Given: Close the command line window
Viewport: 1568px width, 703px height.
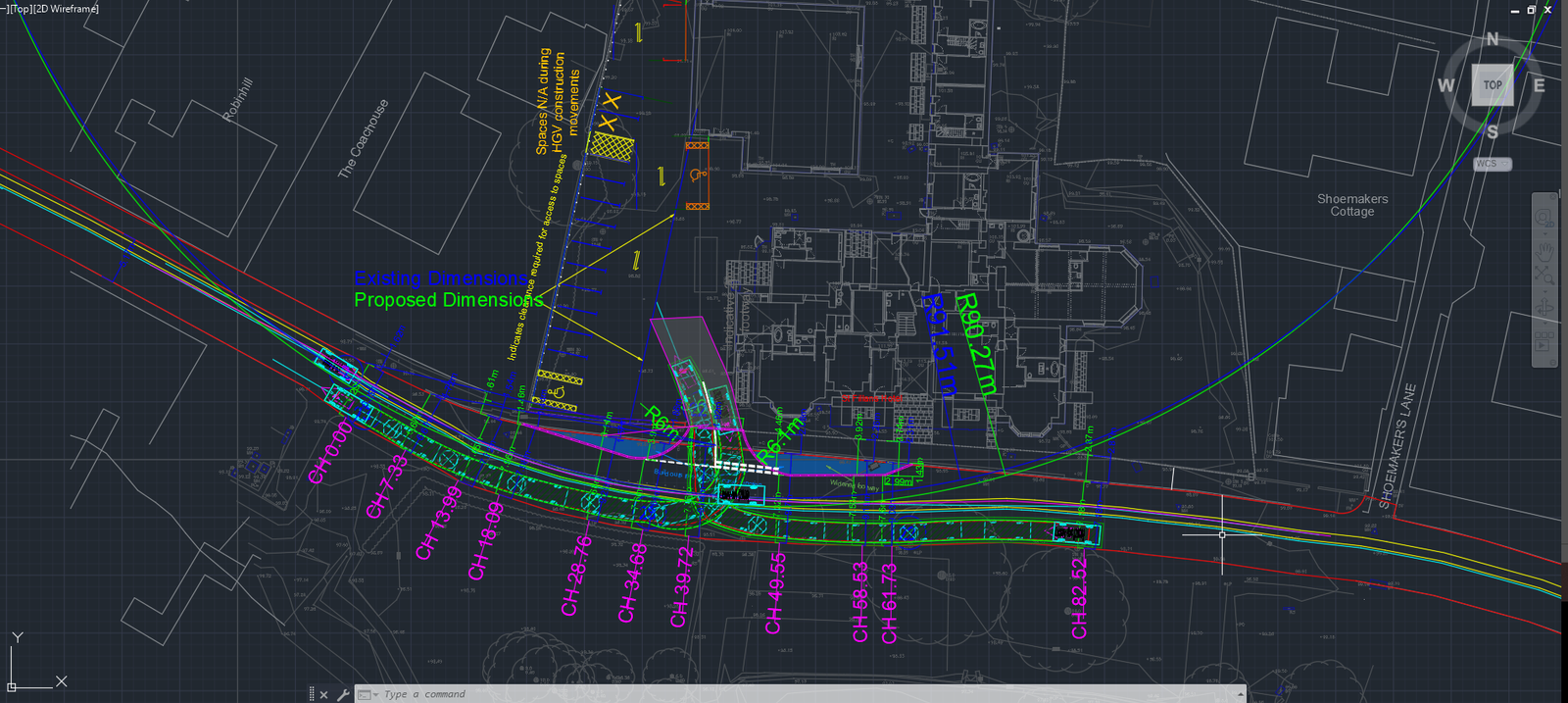Looking at the screenshot, I should tap(324, 694).
